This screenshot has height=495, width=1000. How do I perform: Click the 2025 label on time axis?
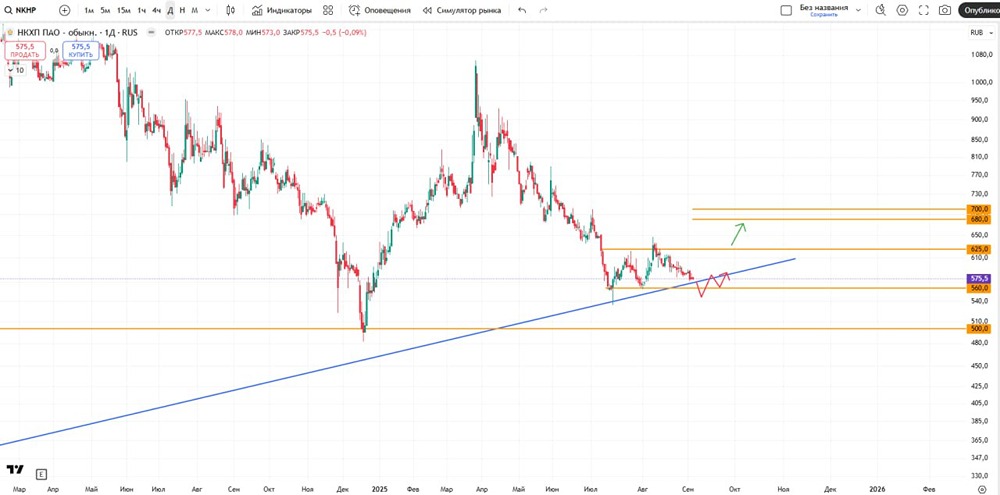[x=379, y=489]
